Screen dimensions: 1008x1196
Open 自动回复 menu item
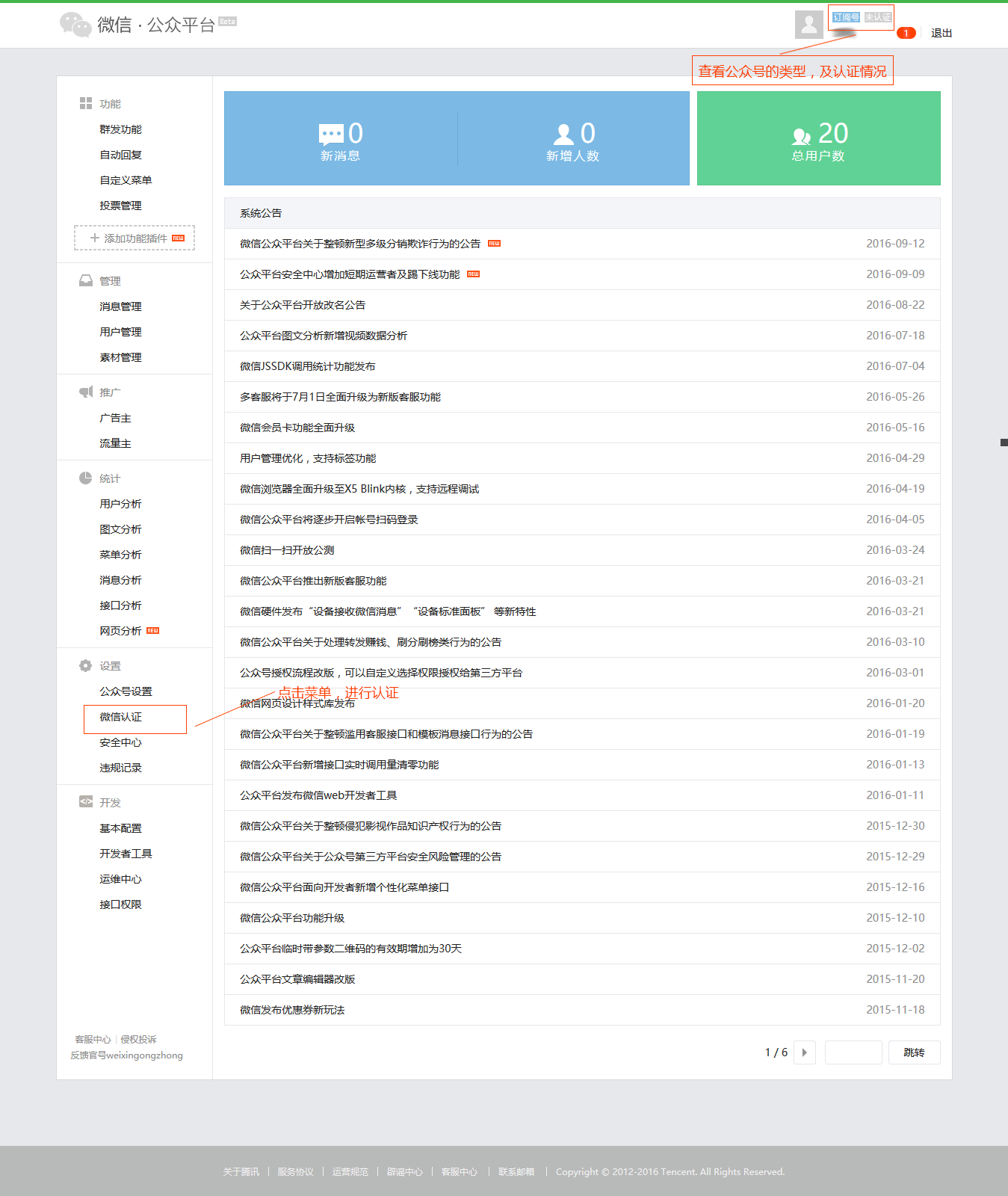pyautogui.click(x=120, y=155)
